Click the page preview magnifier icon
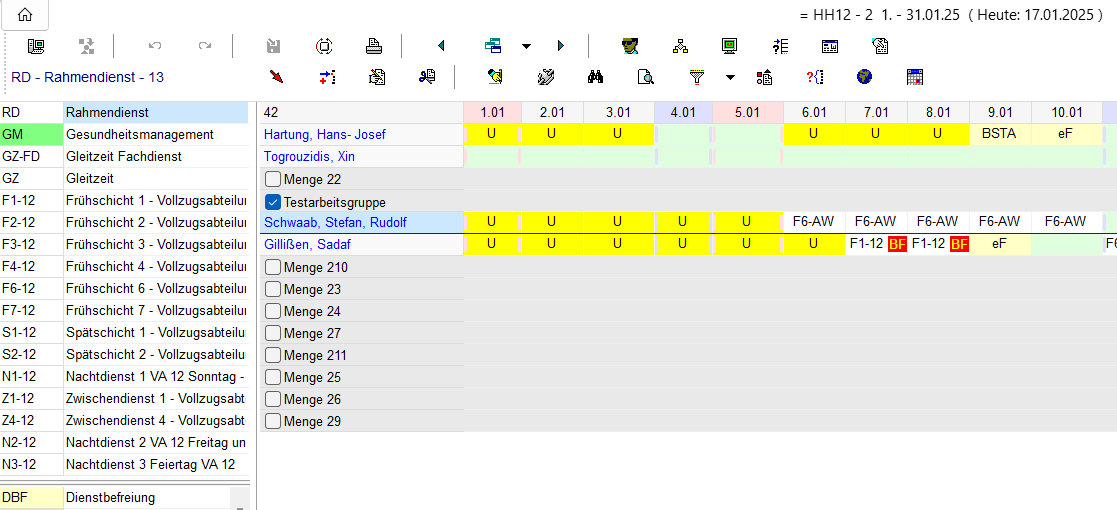 (646, 76)
